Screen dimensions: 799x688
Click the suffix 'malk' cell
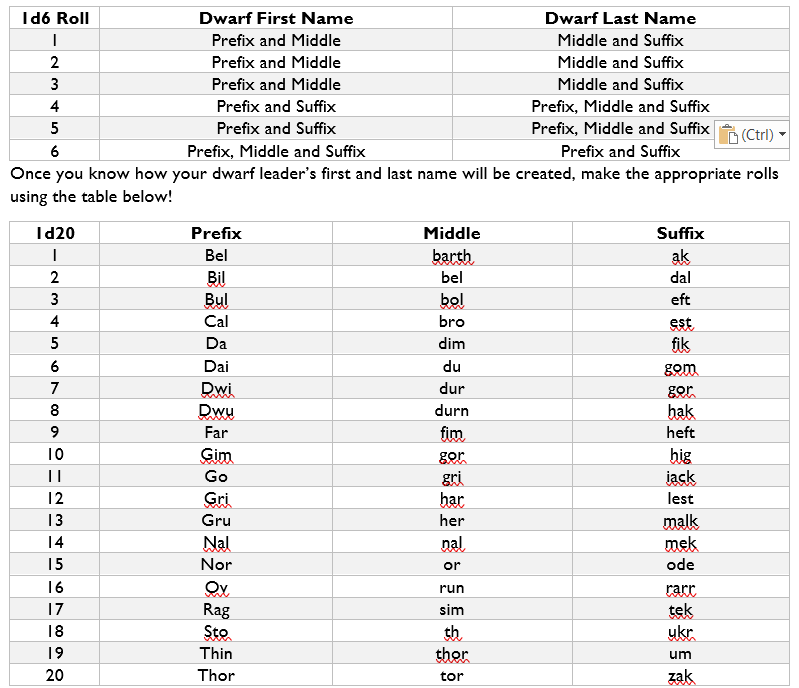(680, 521)
